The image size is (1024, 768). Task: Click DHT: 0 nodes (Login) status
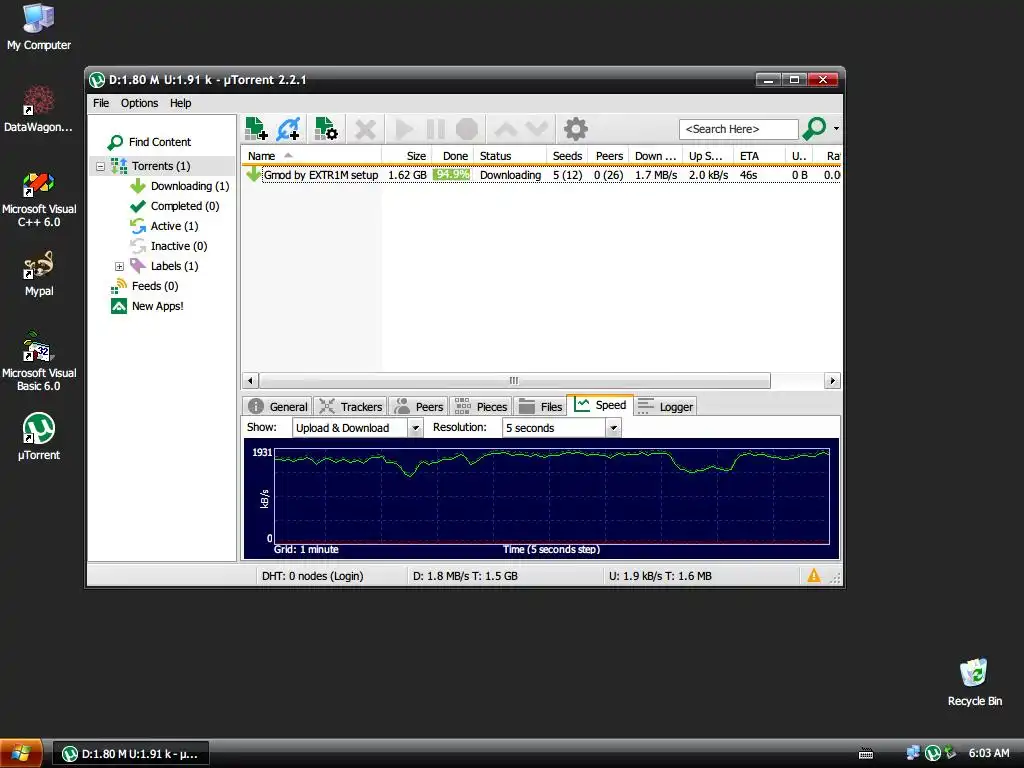tap(312, 576)
